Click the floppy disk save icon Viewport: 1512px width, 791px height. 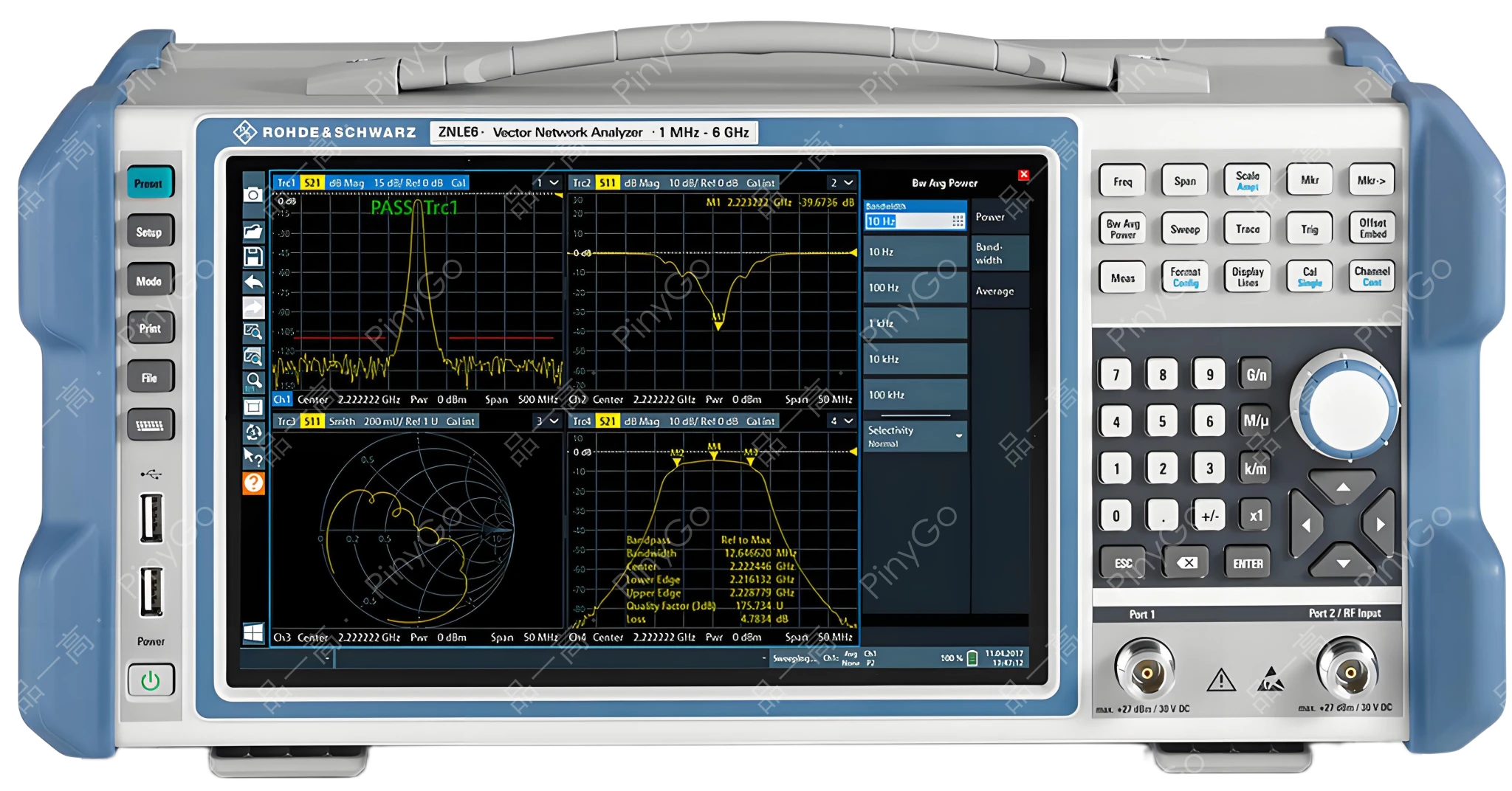253,257
